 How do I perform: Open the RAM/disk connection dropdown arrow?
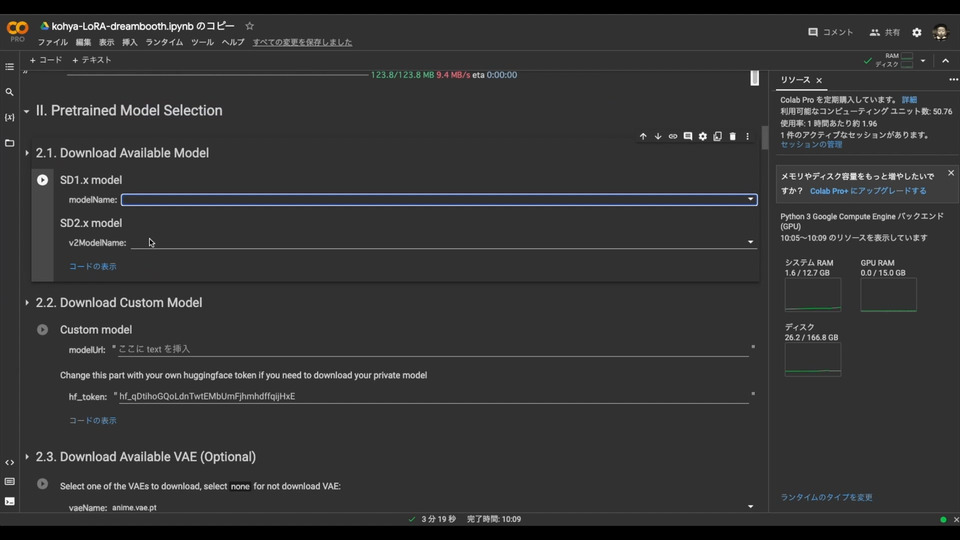923,61
